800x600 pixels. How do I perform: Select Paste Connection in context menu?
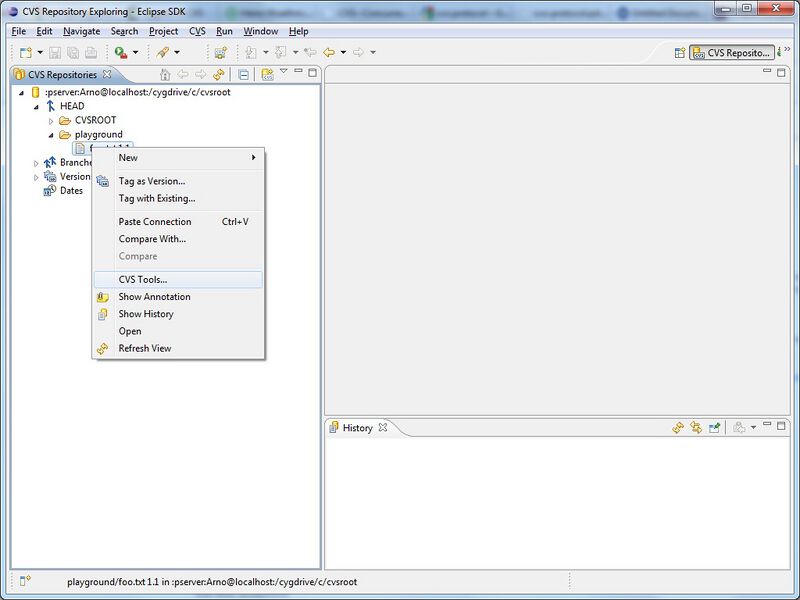[x=179, y=222]
